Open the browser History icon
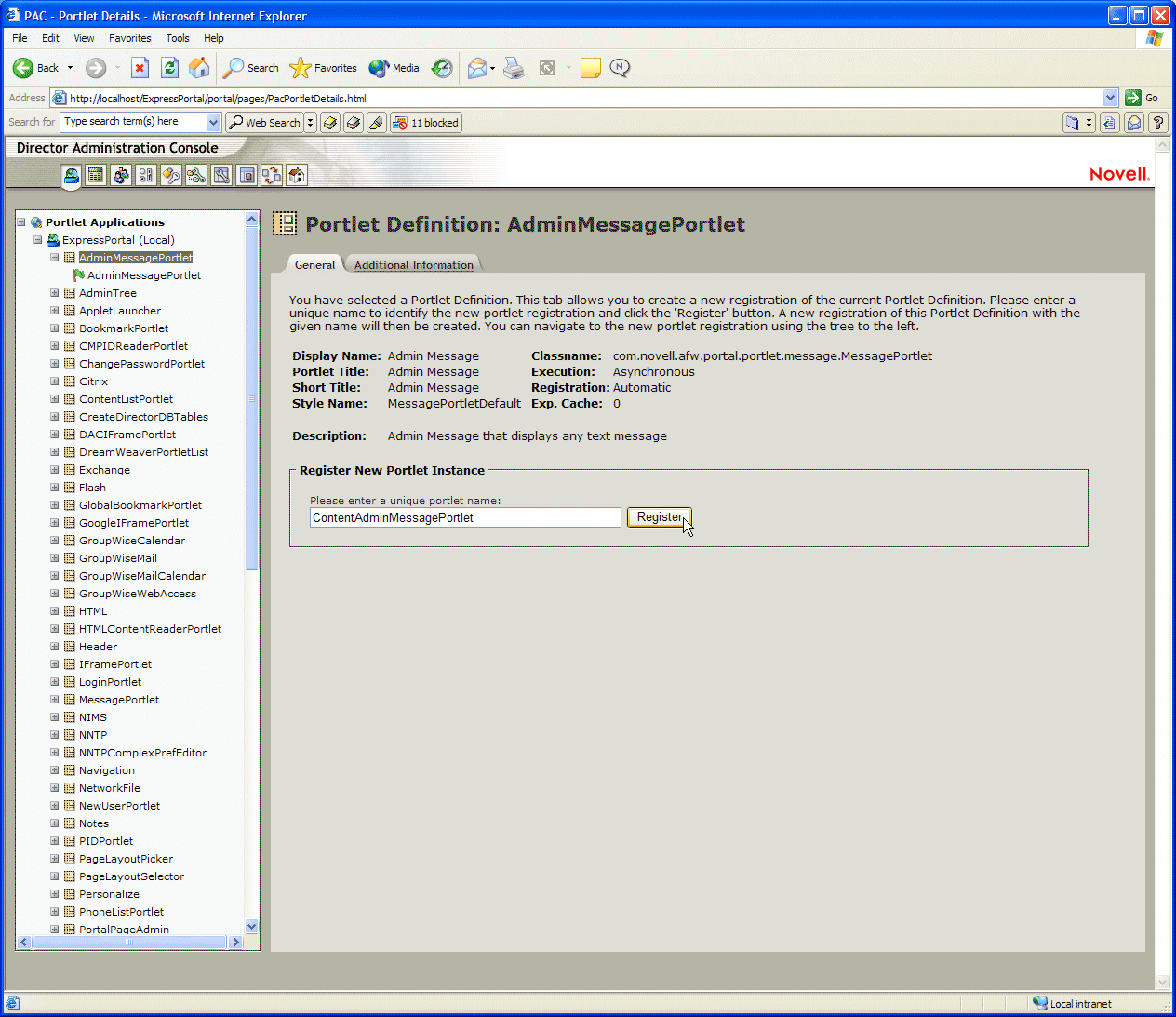1176x1017 pixels. pyautogui.click(x=442, y=68)
